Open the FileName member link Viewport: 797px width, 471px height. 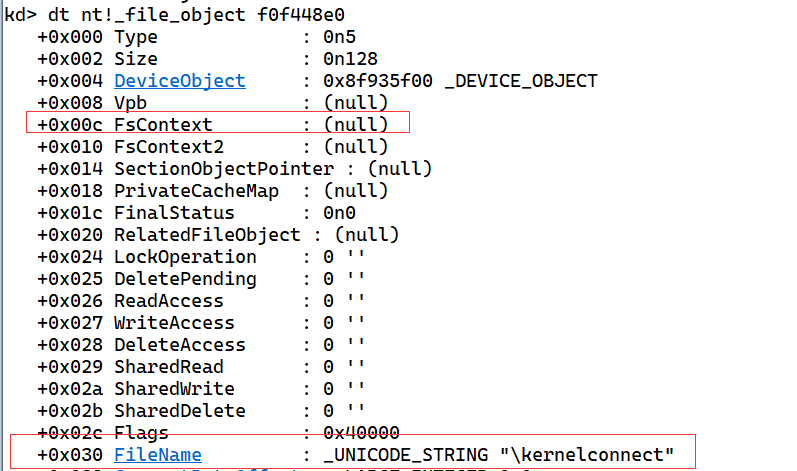point(158,456)
